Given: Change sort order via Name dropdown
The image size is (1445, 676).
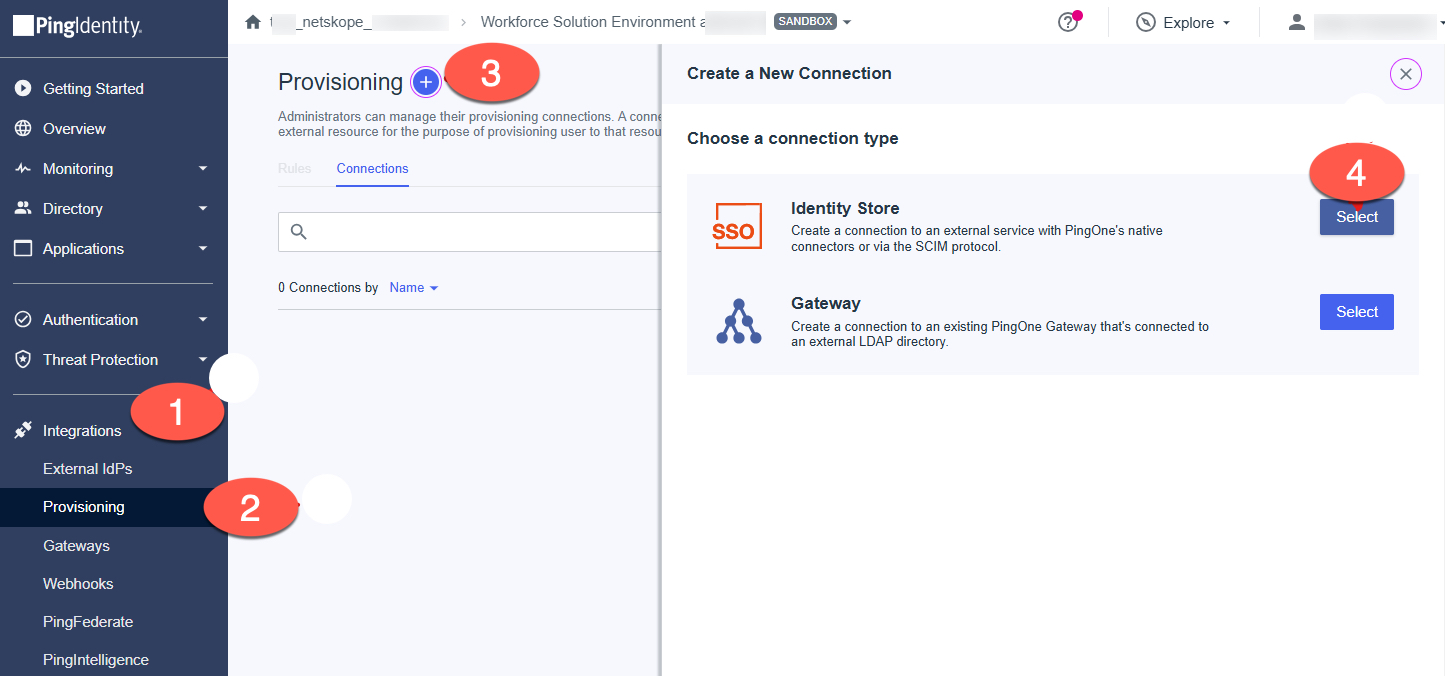Looking at the screenshot, I should coord(414,288).
